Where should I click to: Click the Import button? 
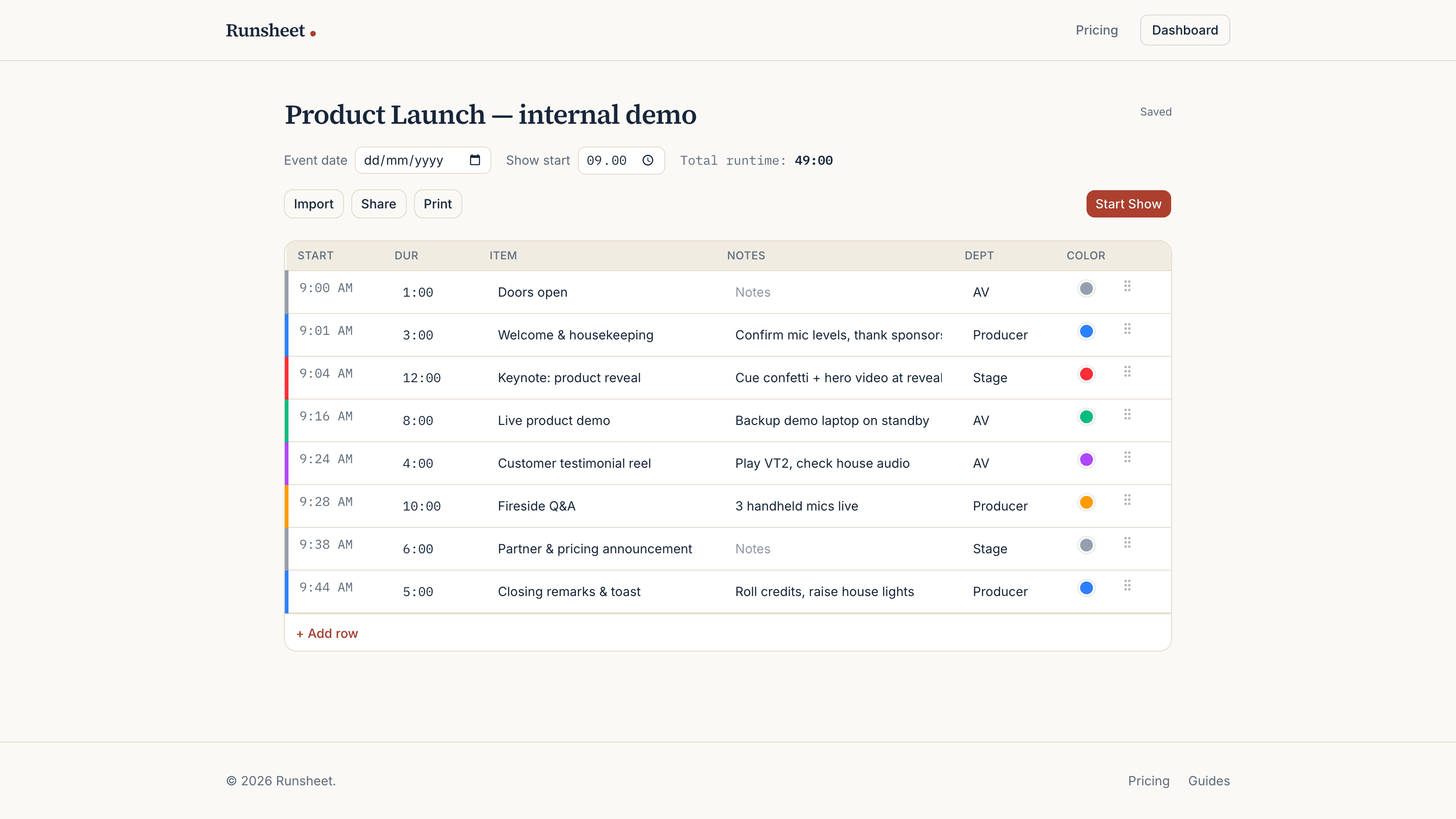pos(313,204)
